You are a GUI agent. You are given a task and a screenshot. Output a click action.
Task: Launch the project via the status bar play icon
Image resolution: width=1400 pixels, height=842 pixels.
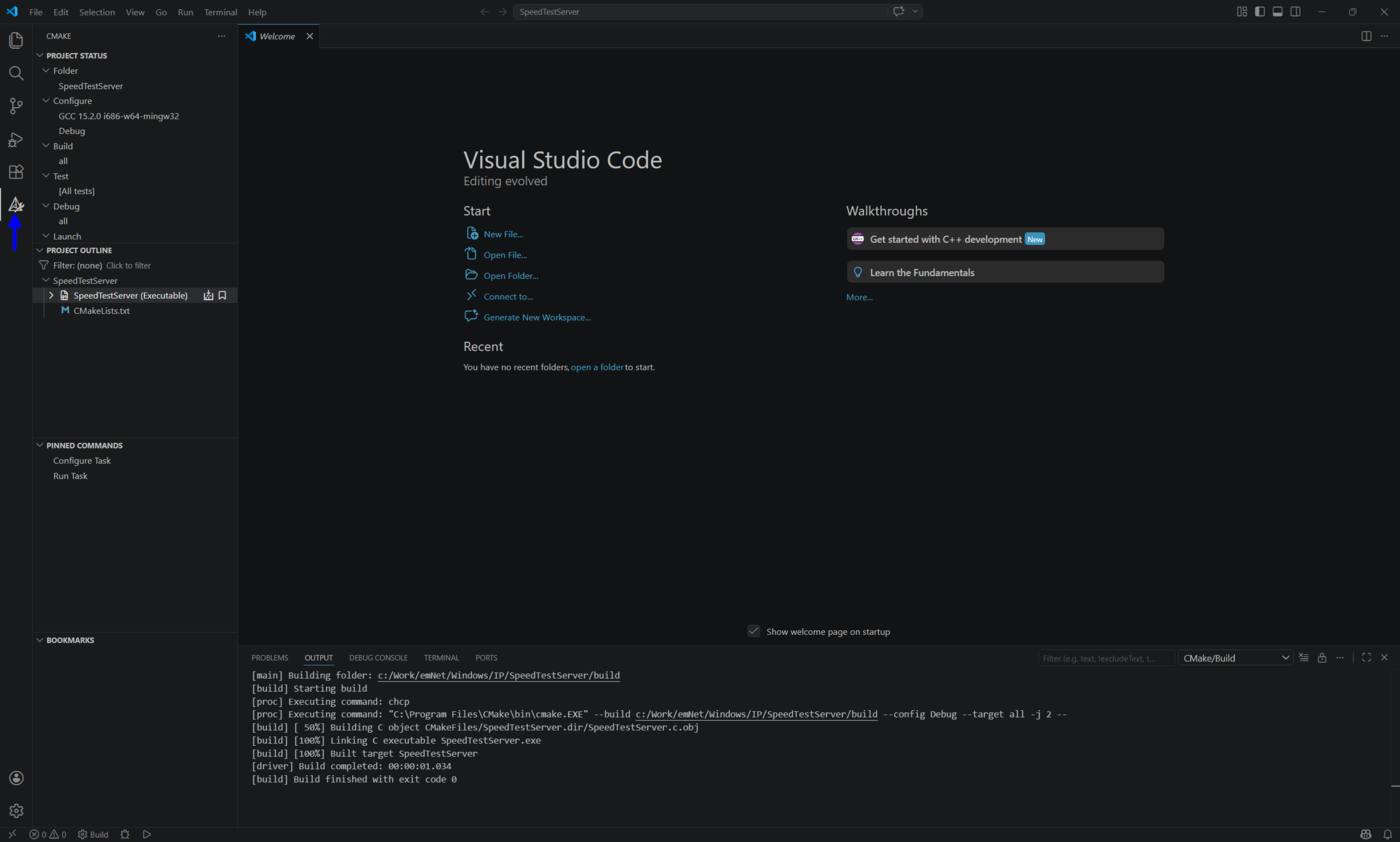coord(146,833)
